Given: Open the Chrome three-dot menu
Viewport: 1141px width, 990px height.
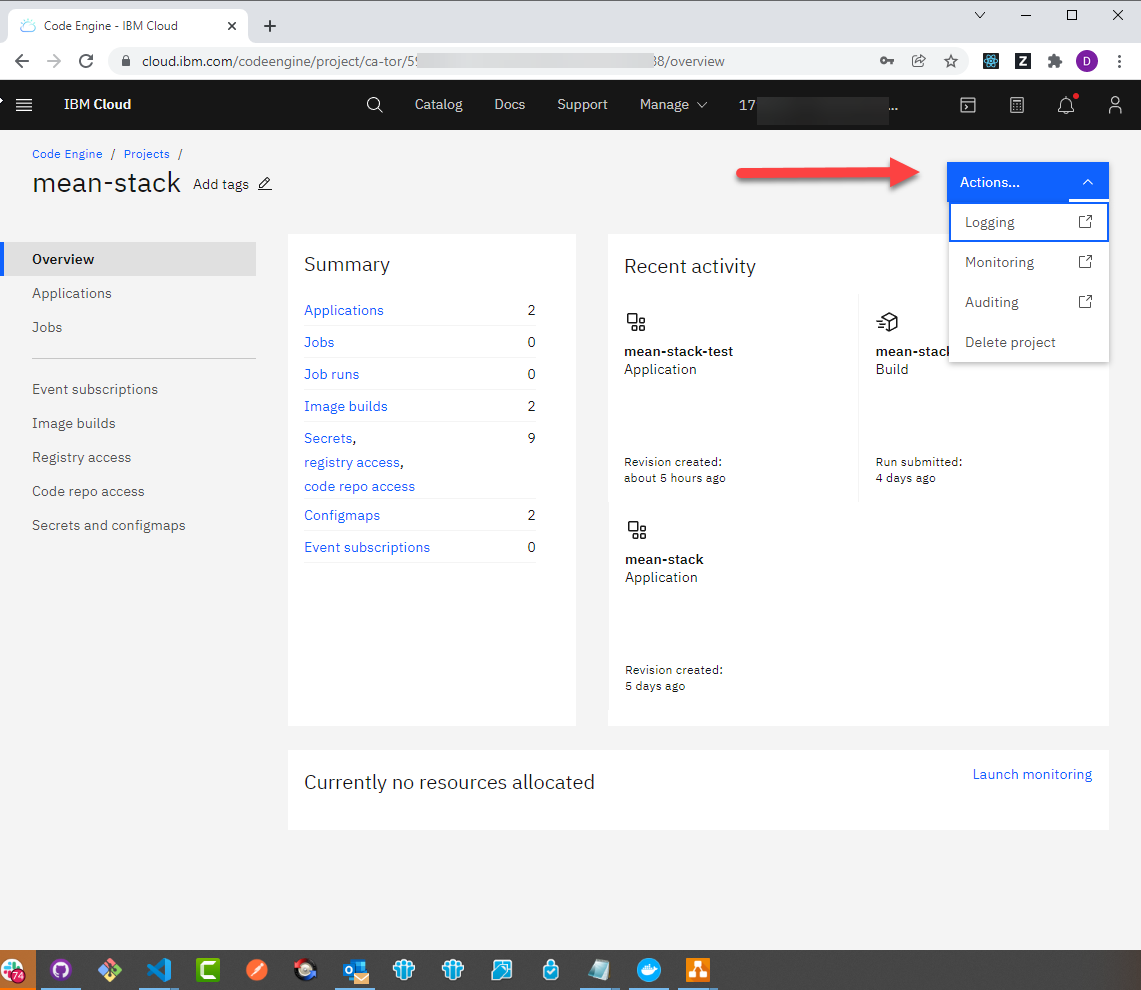Looking at the screenshot, I should (x=1119, y=61).
